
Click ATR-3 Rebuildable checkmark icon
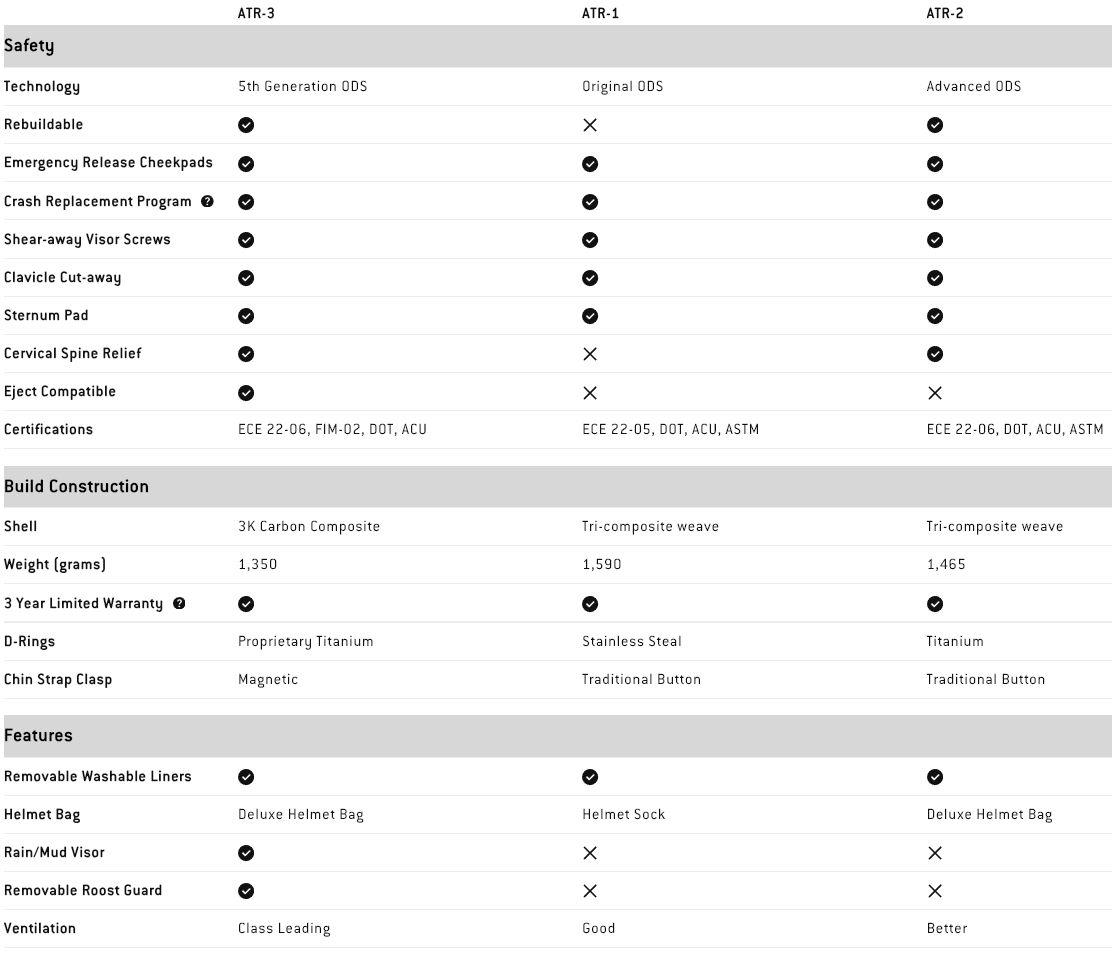coord(246,125)
